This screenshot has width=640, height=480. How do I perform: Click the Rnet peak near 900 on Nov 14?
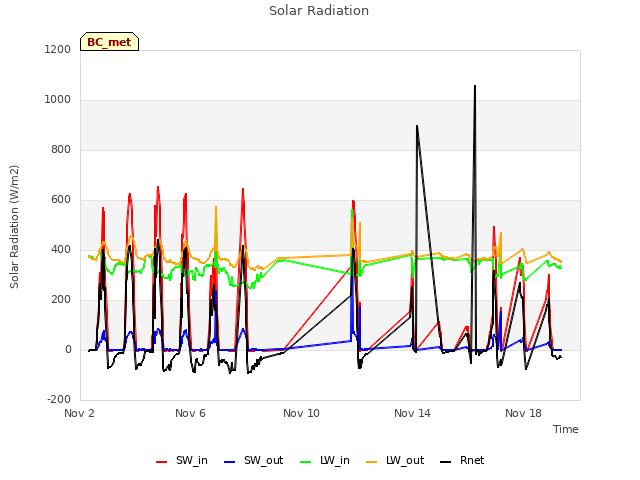[x=417, y=126]
